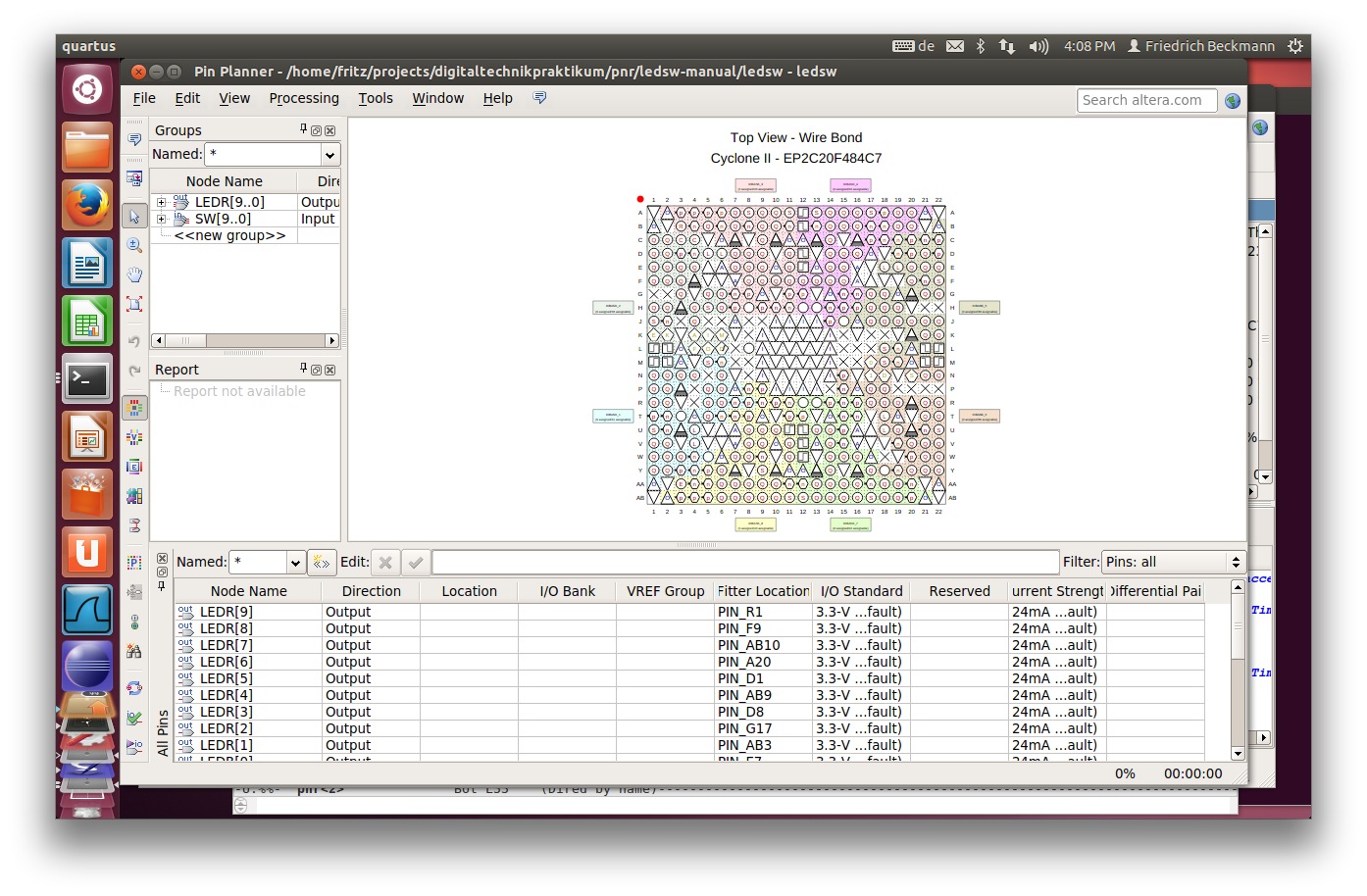Choose the Hand pan tool
The image size is (1367, 896).
coord(134,274)
